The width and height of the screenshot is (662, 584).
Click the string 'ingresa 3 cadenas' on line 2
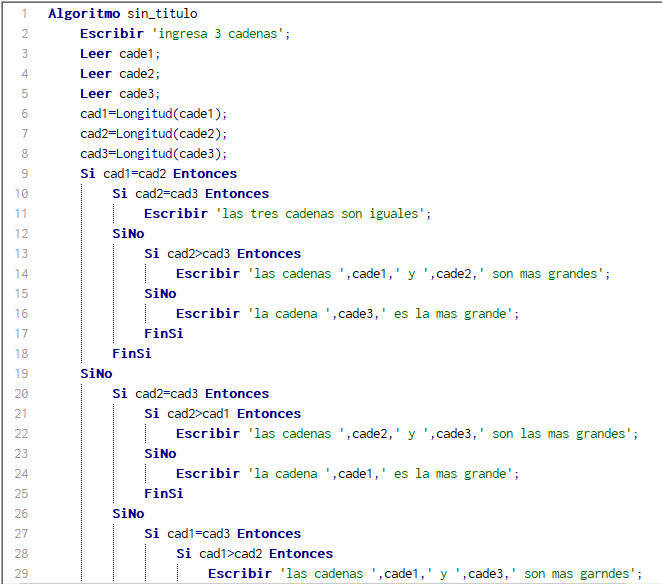[217, 34]
